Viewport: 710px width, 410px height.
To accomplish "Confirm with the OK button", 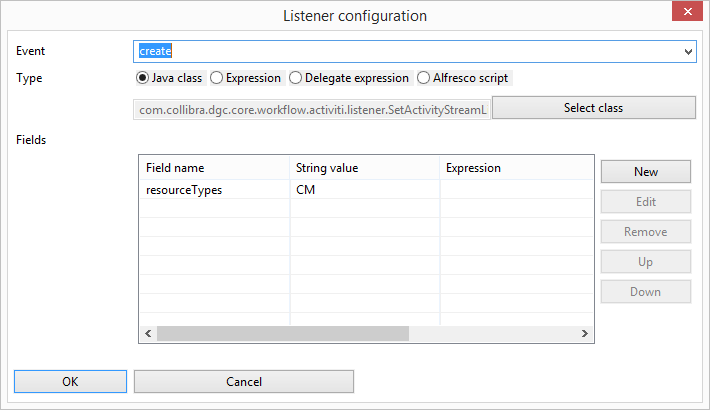I will tap(70, 381).
